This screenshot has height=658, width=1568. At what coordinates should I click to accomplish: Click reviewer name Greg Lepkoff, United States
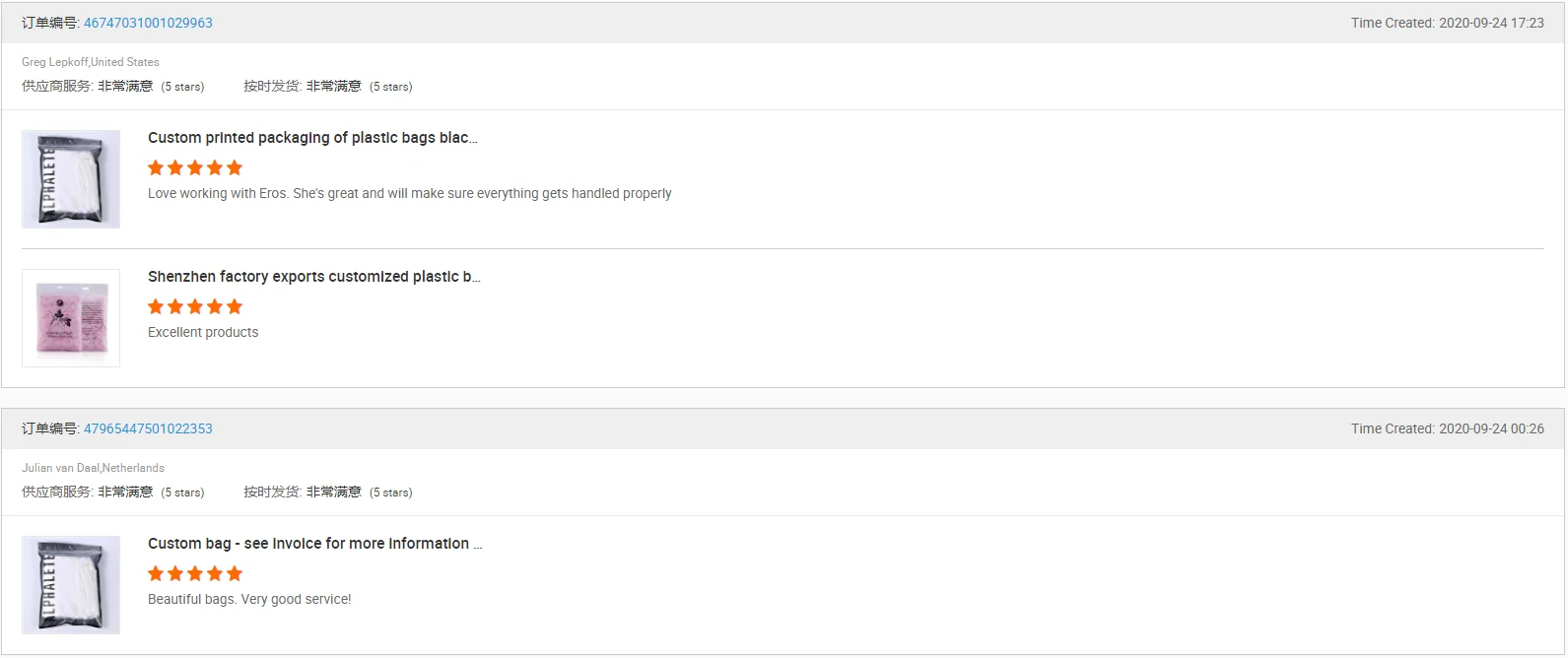click(91, 62)
